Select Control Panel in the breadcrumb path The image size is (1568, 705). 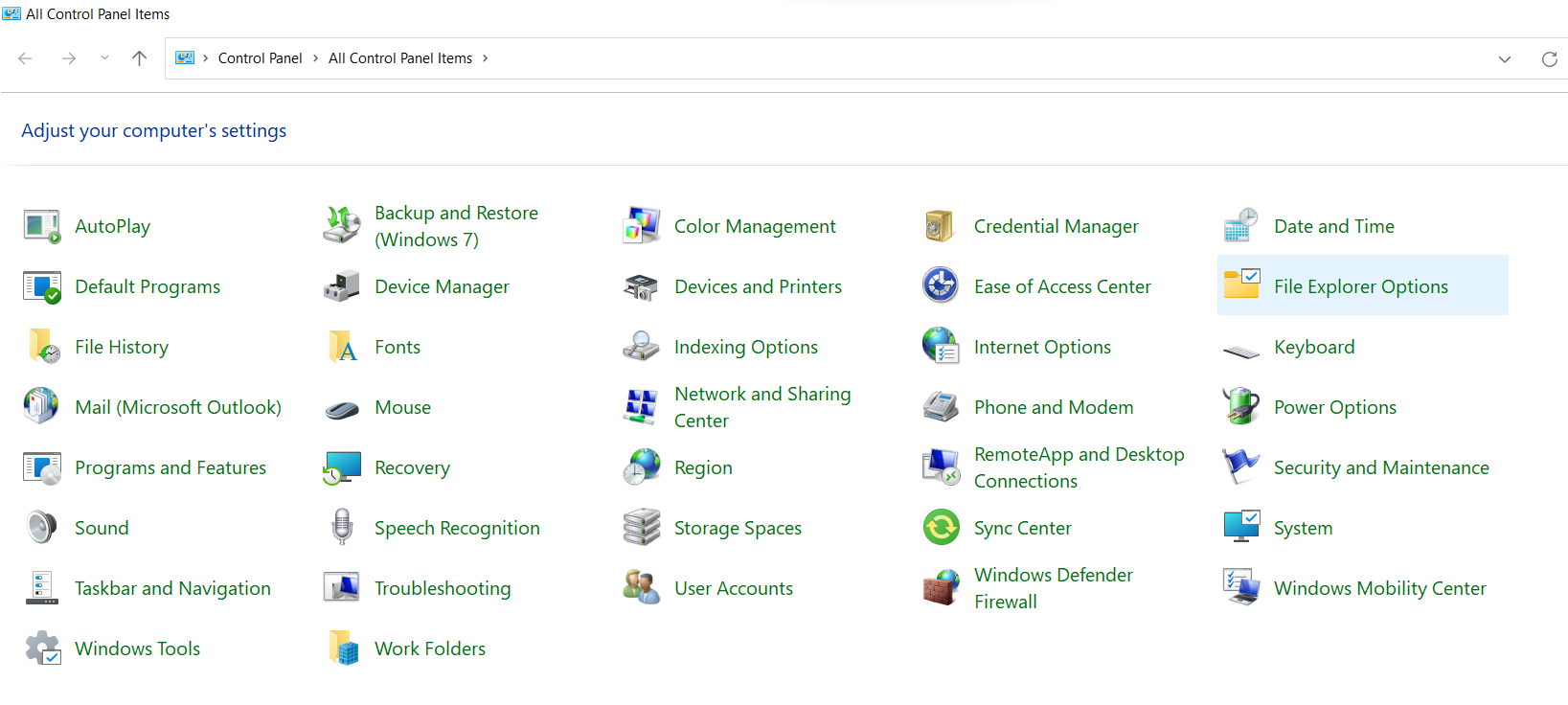tap(260, 58)
